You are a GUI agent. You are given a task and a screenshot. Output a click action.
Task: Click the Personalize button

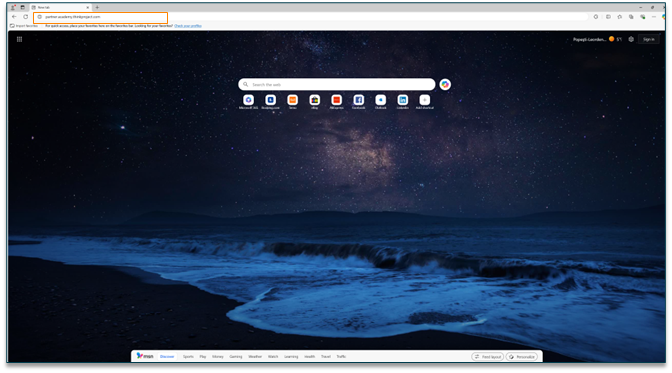coord(522,357)
